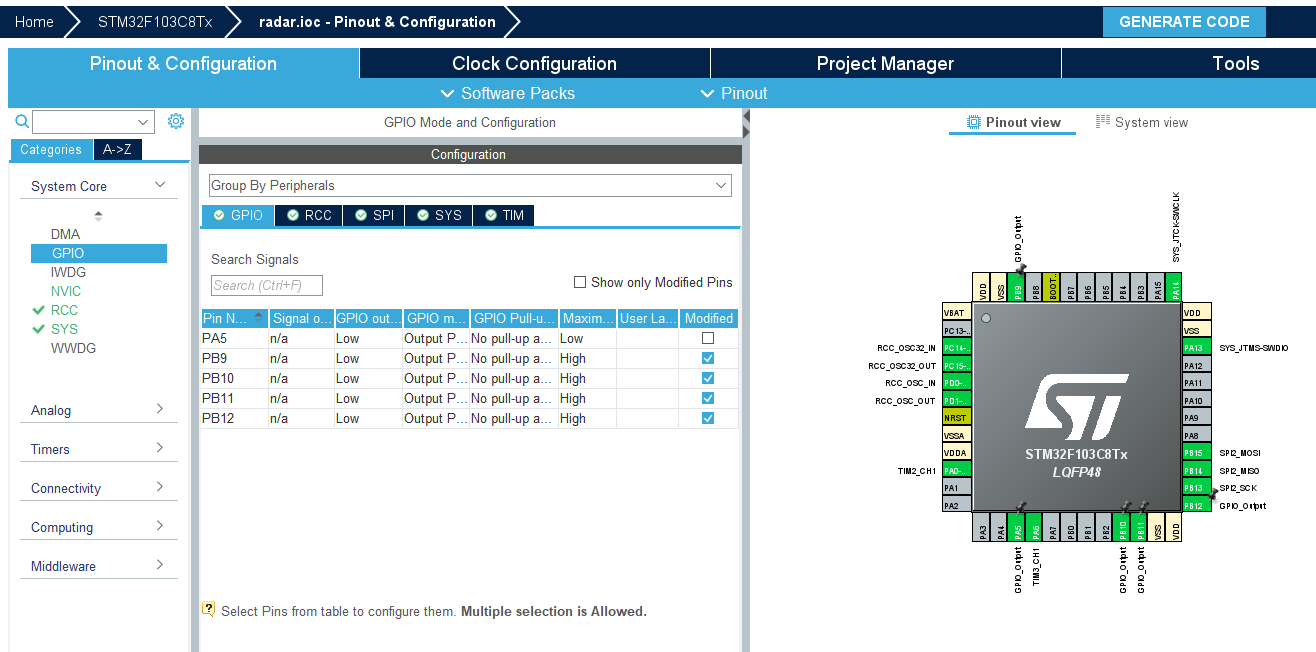The width and height of the screenshot is (1316, 652).
Task: Uncheck the Modified box for PB10
Action: (x=708, y=378)
